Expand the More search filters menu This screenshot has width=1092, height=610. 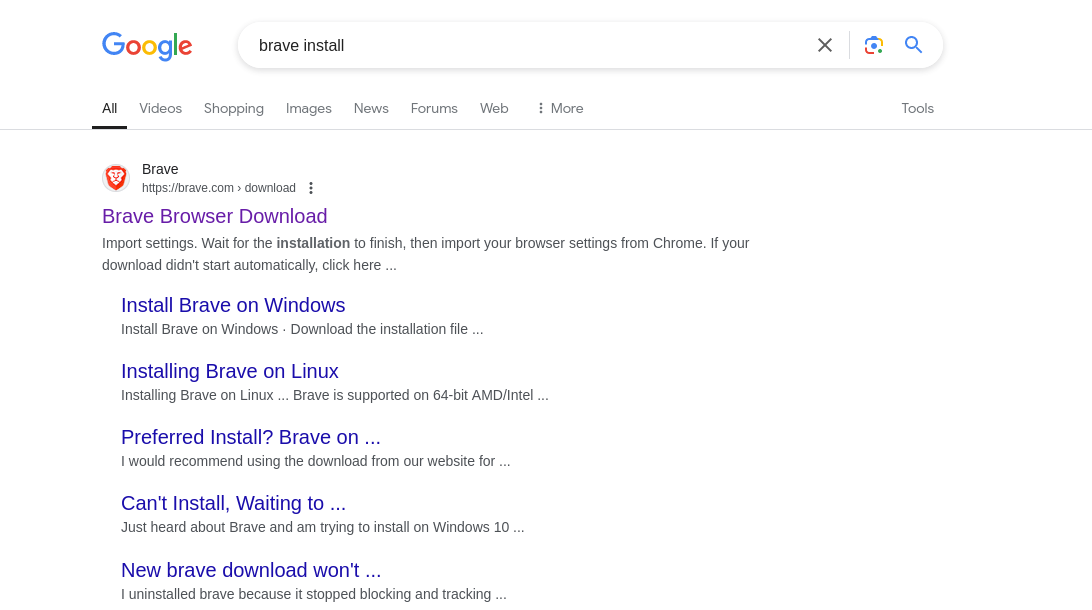coord(559,109)
